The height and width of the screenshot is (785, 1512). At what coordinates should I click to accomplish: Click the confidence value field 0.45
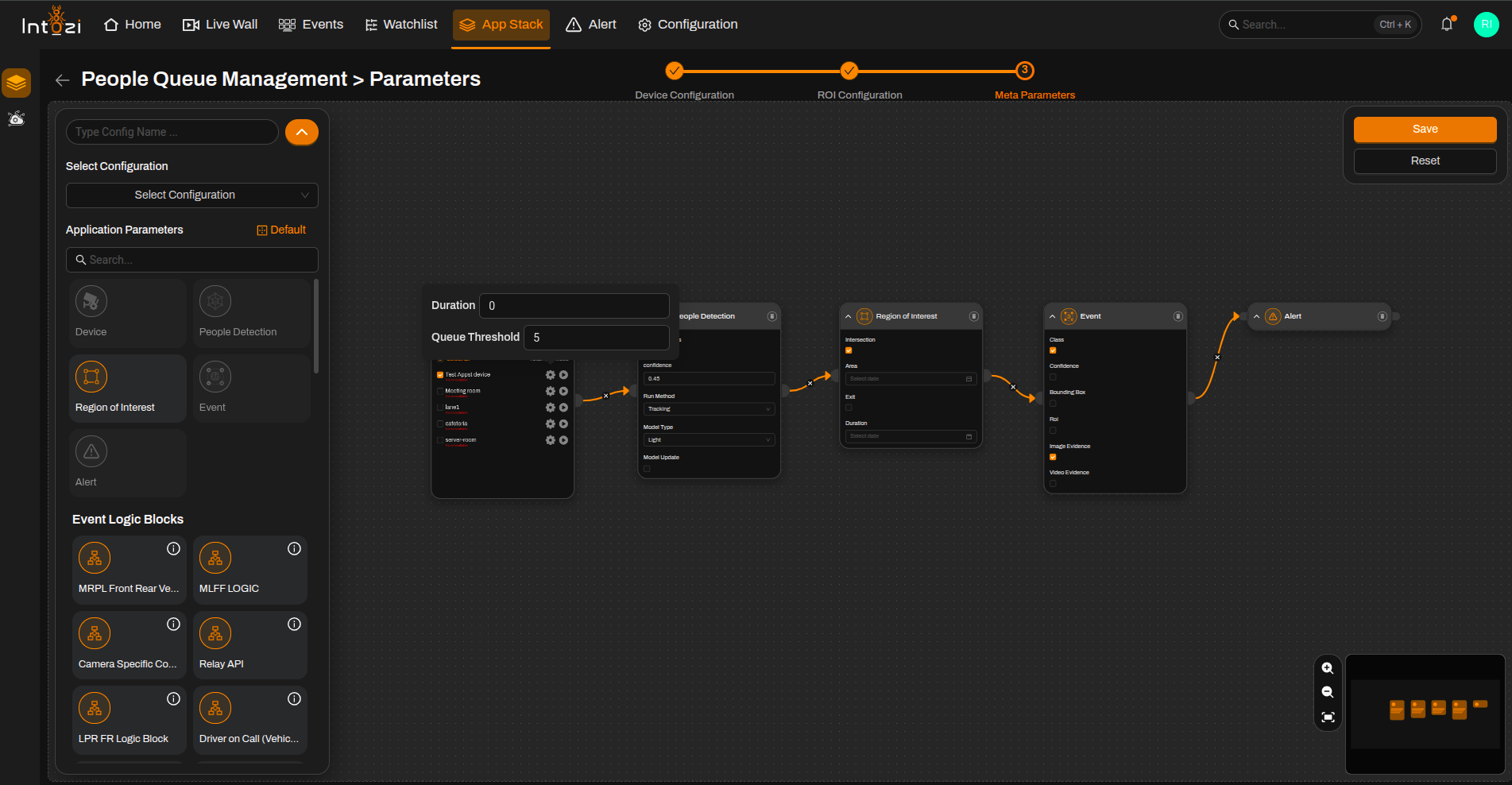[x=709, y=379]
